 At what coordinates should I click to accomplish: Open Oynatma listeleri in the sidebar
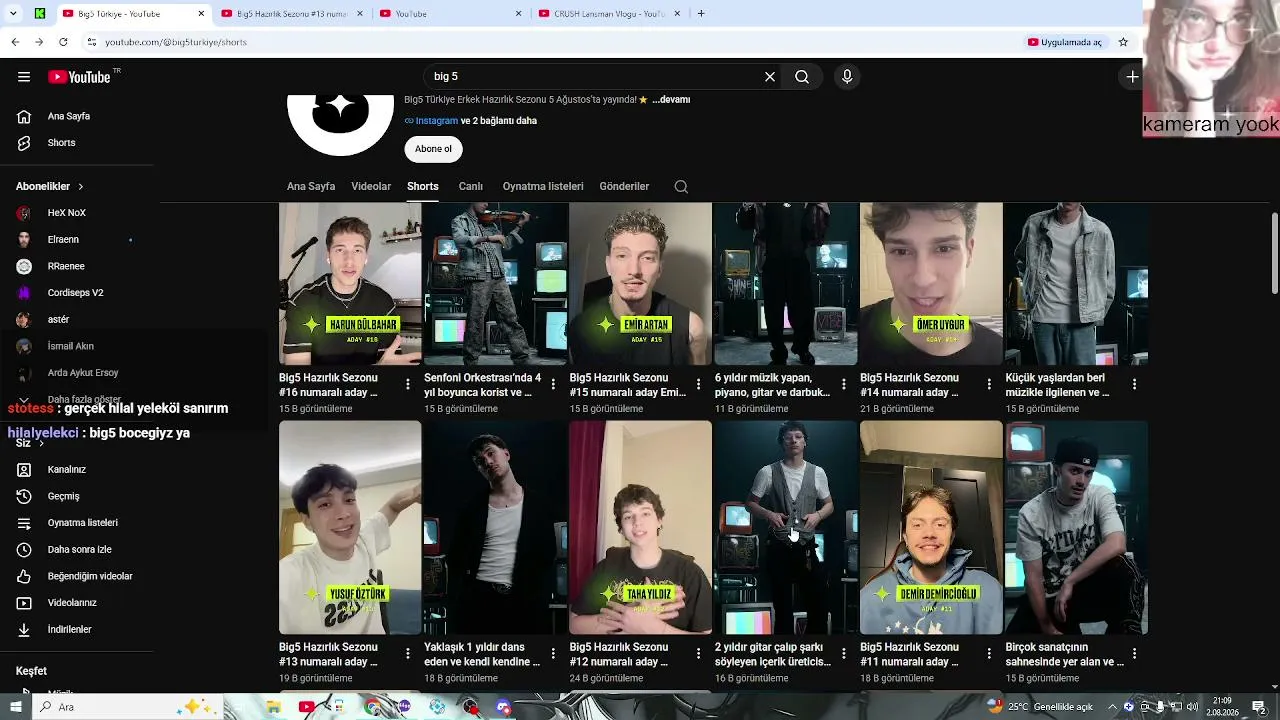[x=83, y=523]
